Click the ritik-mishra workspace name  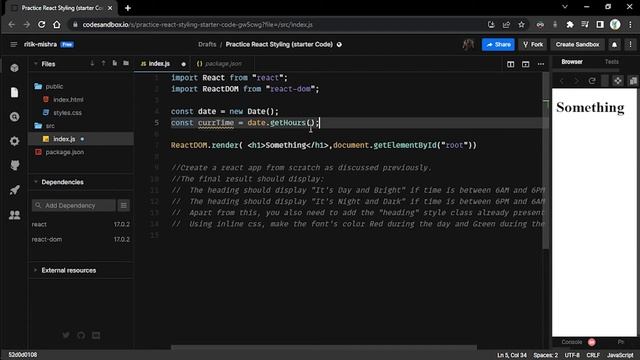click(40, 44)
